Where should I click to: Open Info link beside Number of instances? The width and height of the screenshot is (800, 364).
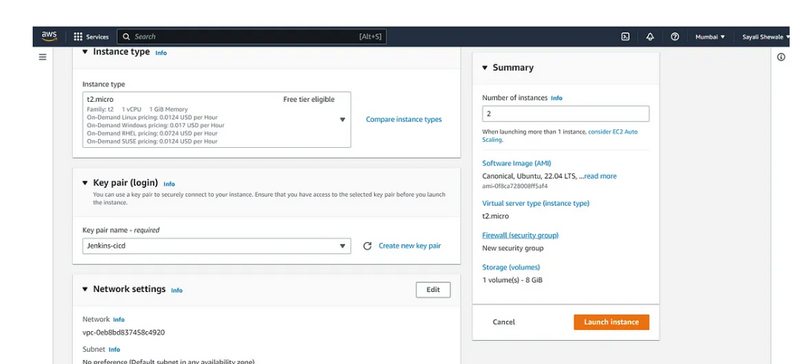click(557, 98)
